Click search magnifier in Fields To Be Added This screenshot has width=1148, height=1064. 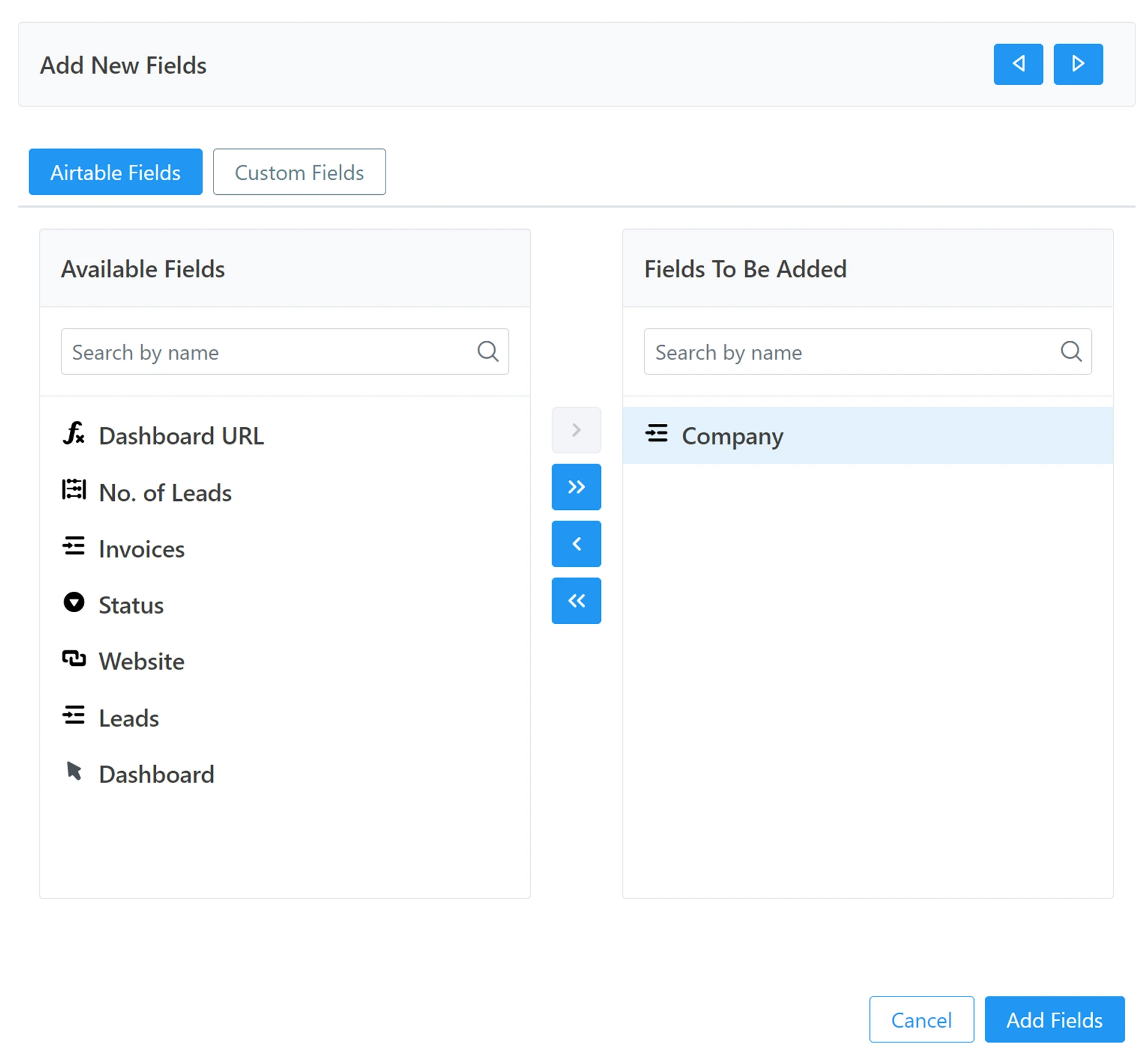1070,351
